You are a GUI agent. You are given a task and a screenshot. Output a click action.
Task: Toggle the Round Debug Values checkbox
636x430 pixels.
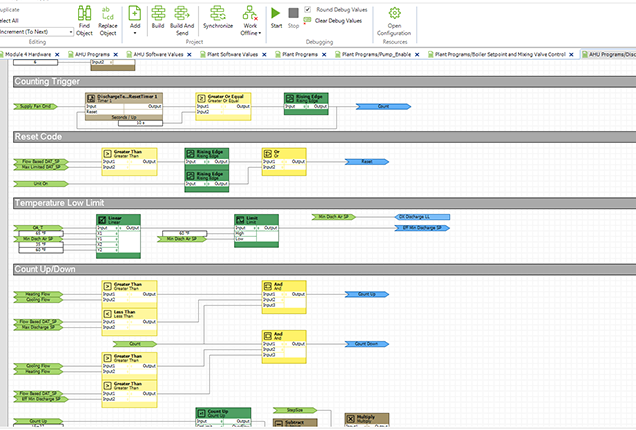(x=306, y=9)
